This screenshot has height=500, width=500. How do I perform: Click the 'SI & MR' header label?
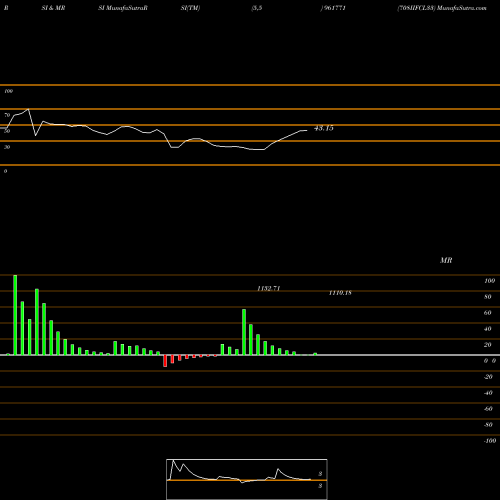pos(53,8)
